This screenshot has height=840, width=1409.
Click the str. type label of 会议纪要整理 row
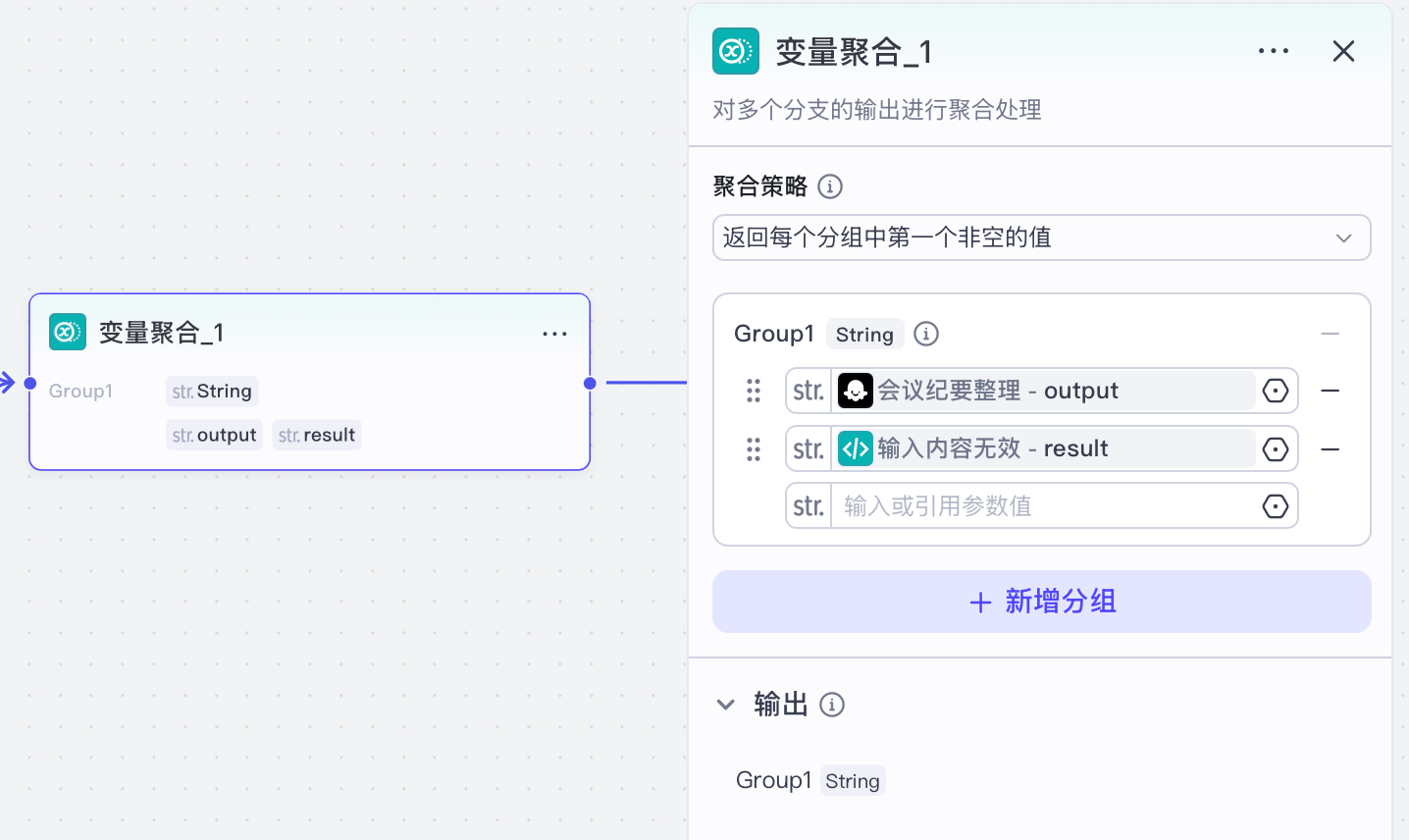coord(809,391)
